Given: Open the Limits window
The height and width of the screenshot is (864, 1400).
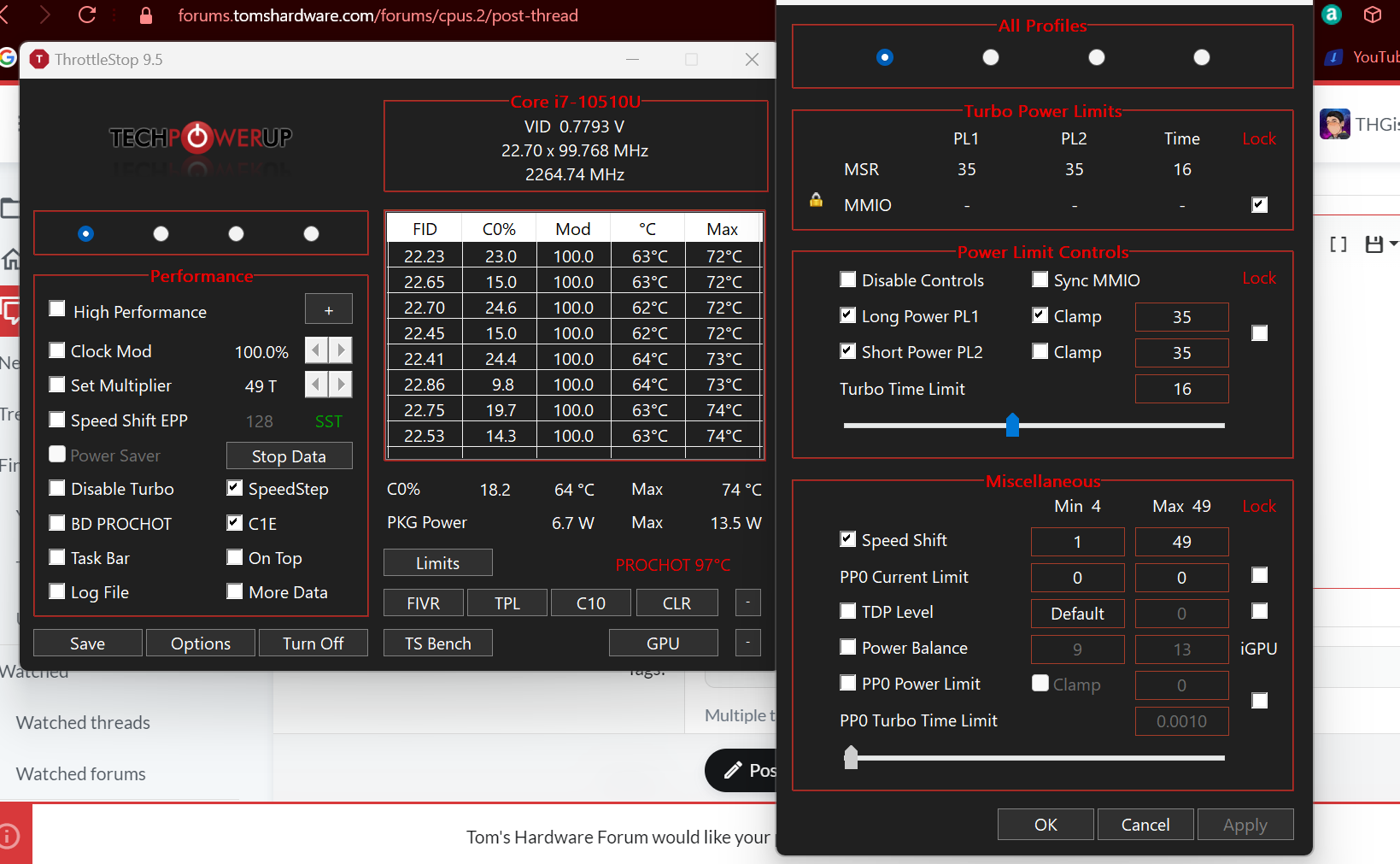Looking at the screenshot, I should coord(438,563).
